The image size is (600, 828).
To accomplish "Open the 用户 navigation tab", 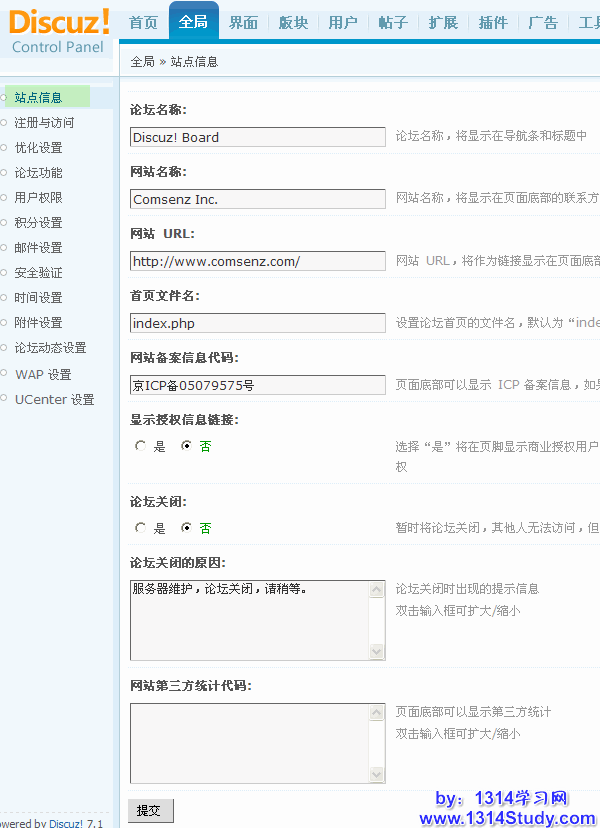I will click(x=343, y=23).
